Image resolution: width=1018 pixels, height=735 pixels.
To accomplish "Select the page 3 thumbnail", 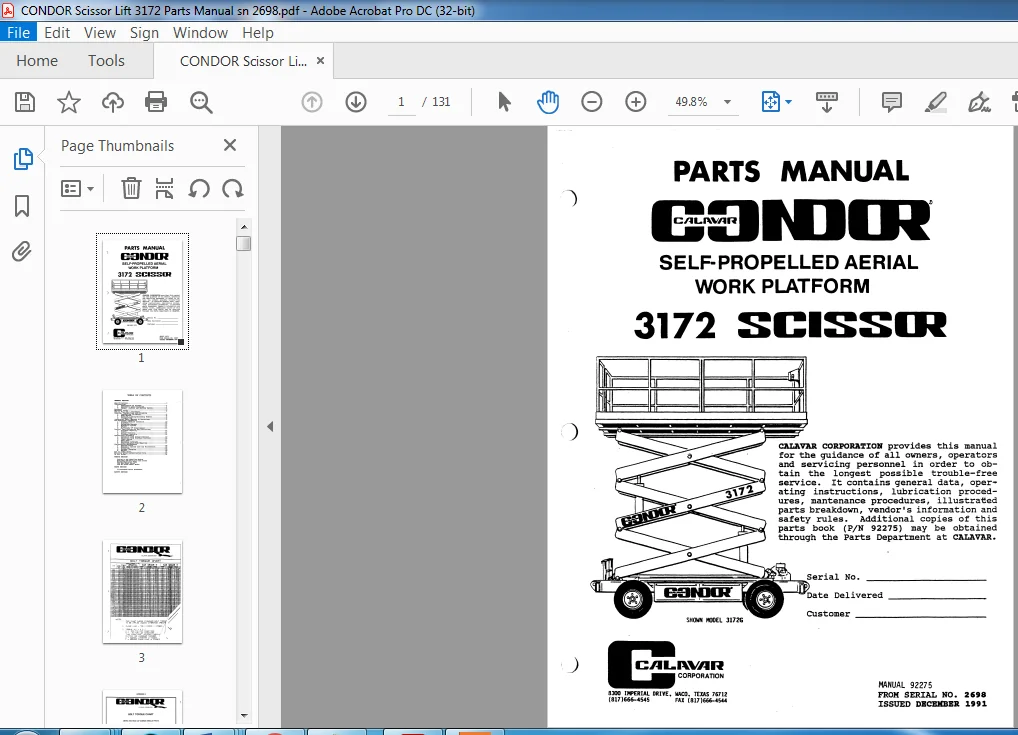I will [x=142, y=592].
